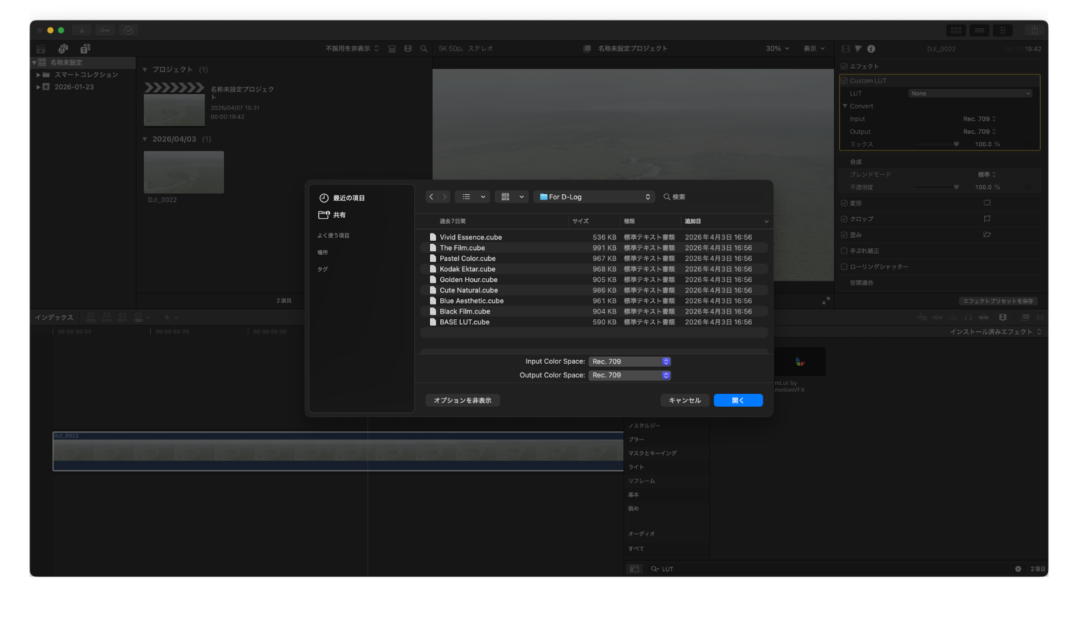Select the ブラー effect category
The image size is (1080, 618).
636,440
